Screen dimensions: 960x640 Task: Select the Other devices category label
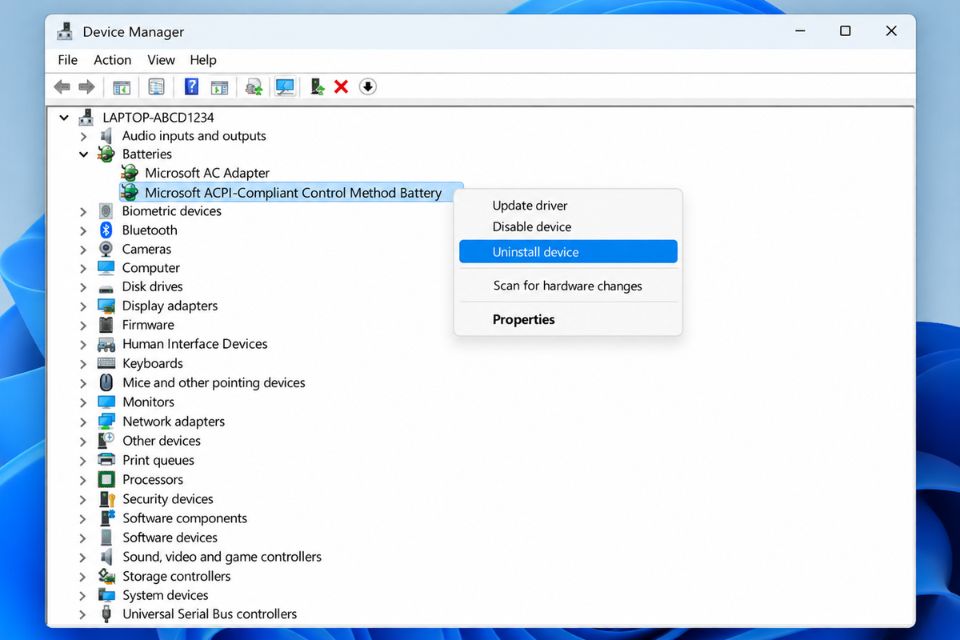[x=161, y=440]
